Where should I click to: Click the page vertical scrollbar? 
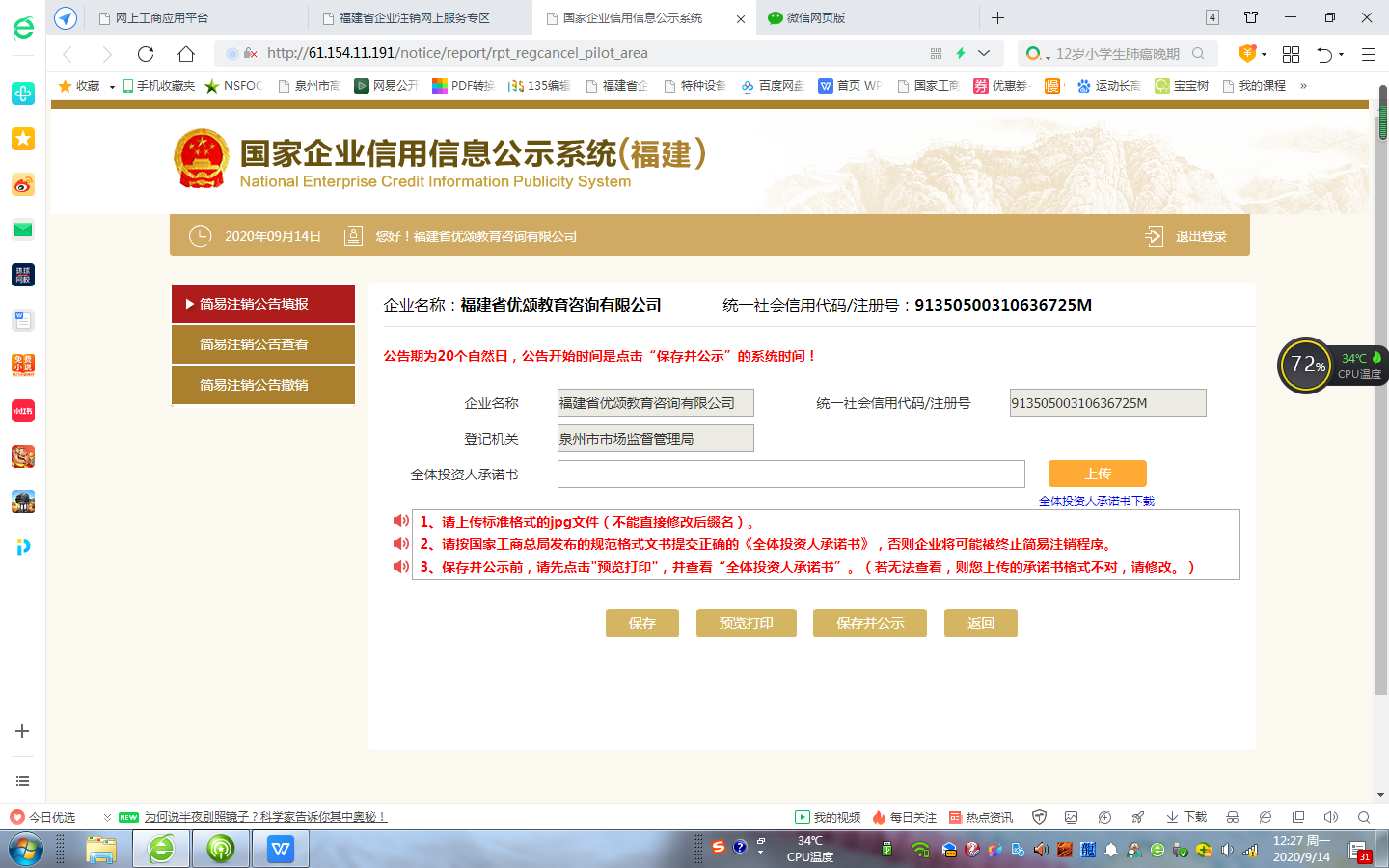[x=1381, y=386]
